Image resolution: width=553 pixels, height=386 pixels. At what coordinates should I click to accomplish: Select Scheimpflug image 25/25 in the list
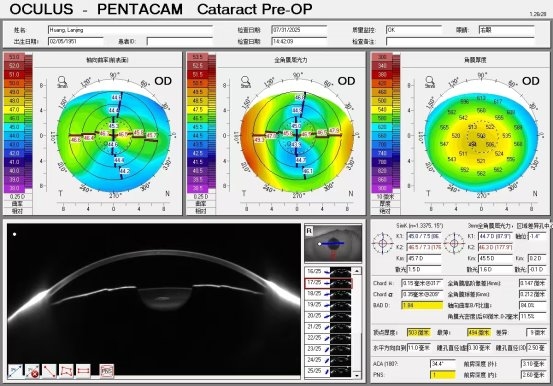[x=328, y=371]
